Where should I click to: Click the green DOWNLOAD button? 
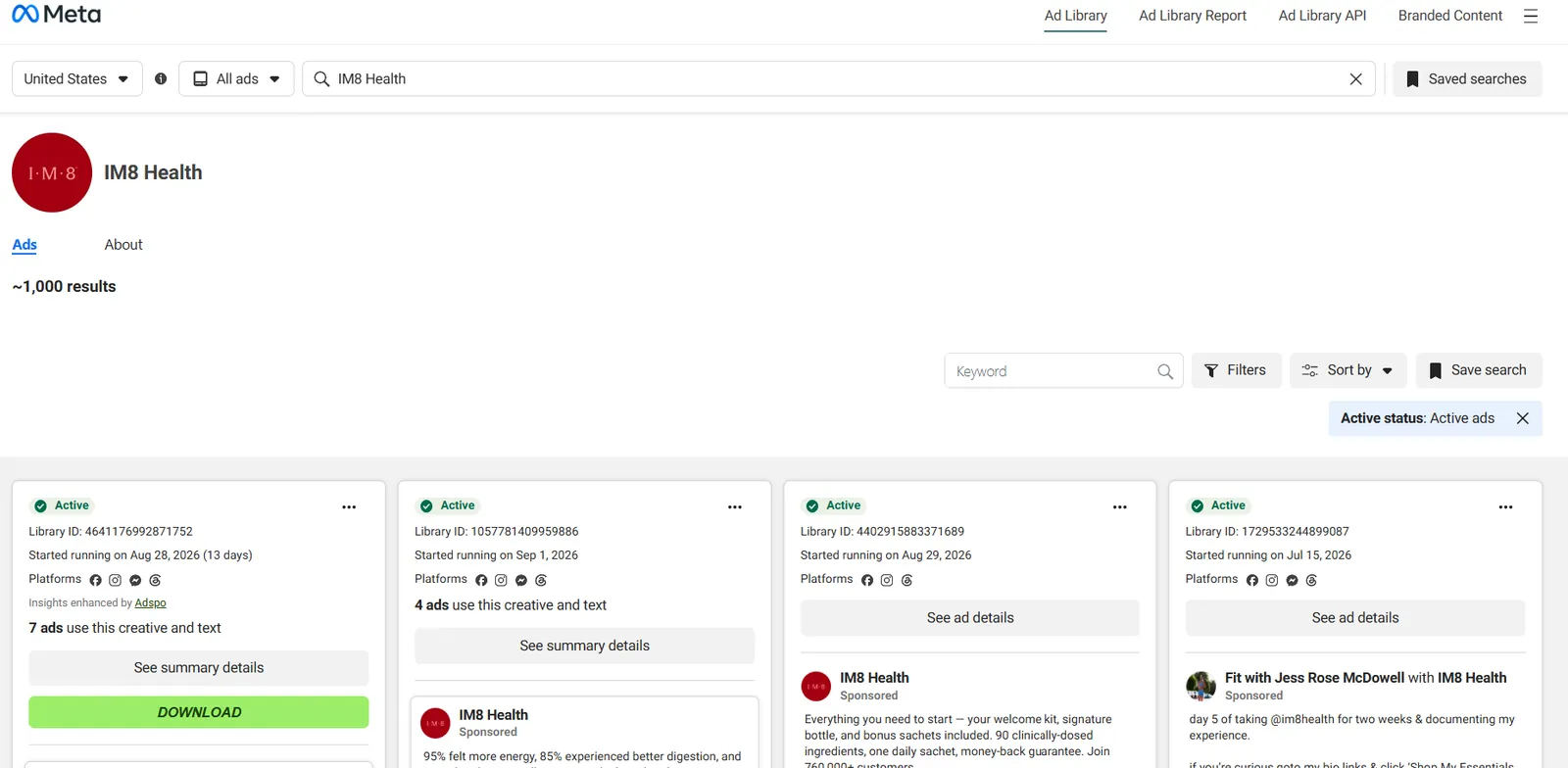click(199, 712)
